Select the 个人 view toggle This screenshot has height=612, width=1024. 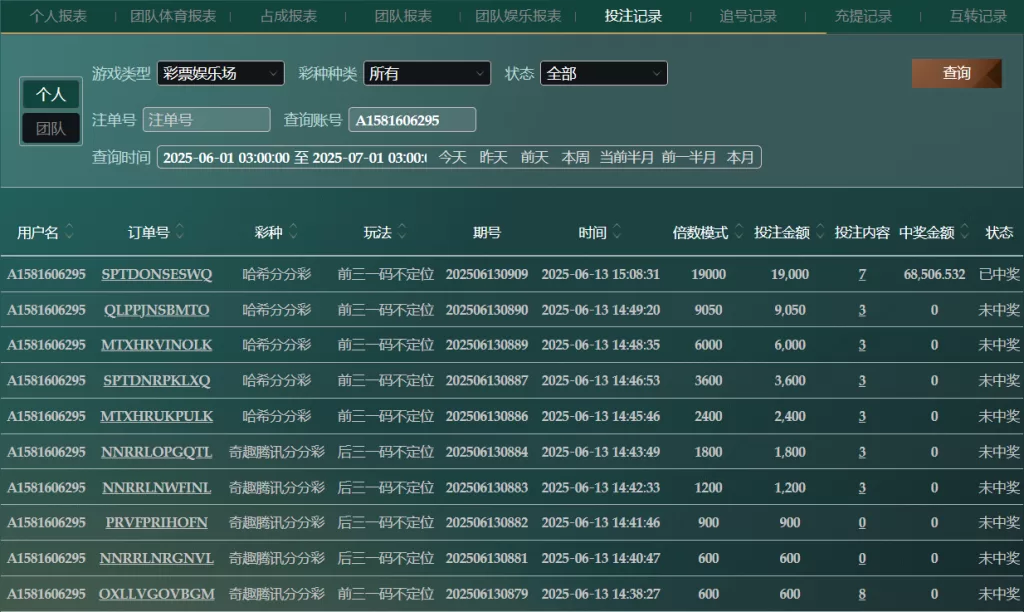[51, 95]
